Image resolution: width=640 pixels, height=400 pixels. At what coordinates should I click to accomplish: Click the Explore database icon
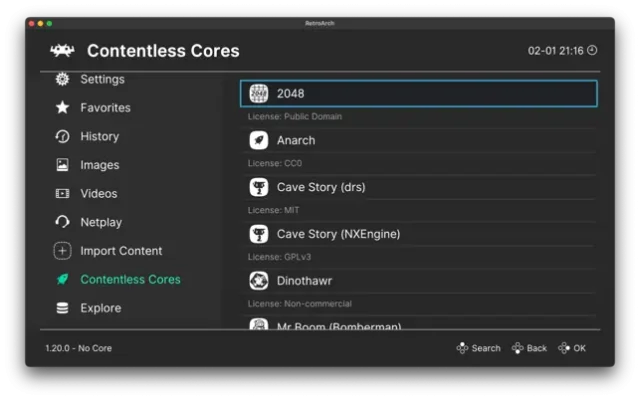(62, 308)
